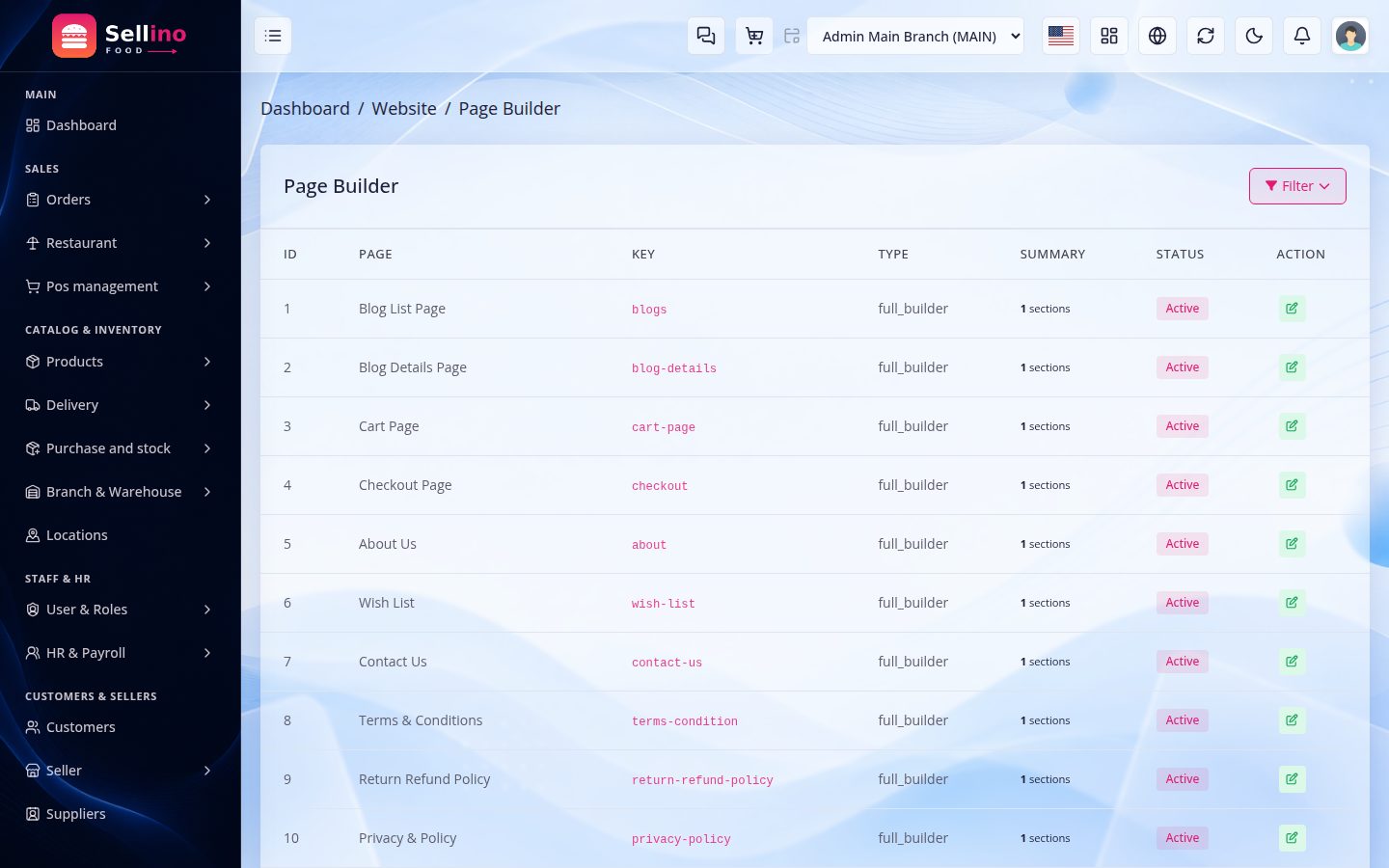Viewport: 1389px width, 868px height.
Task: Click the globe website icon
Action: pyautogui.click(x=1157, y=36)
